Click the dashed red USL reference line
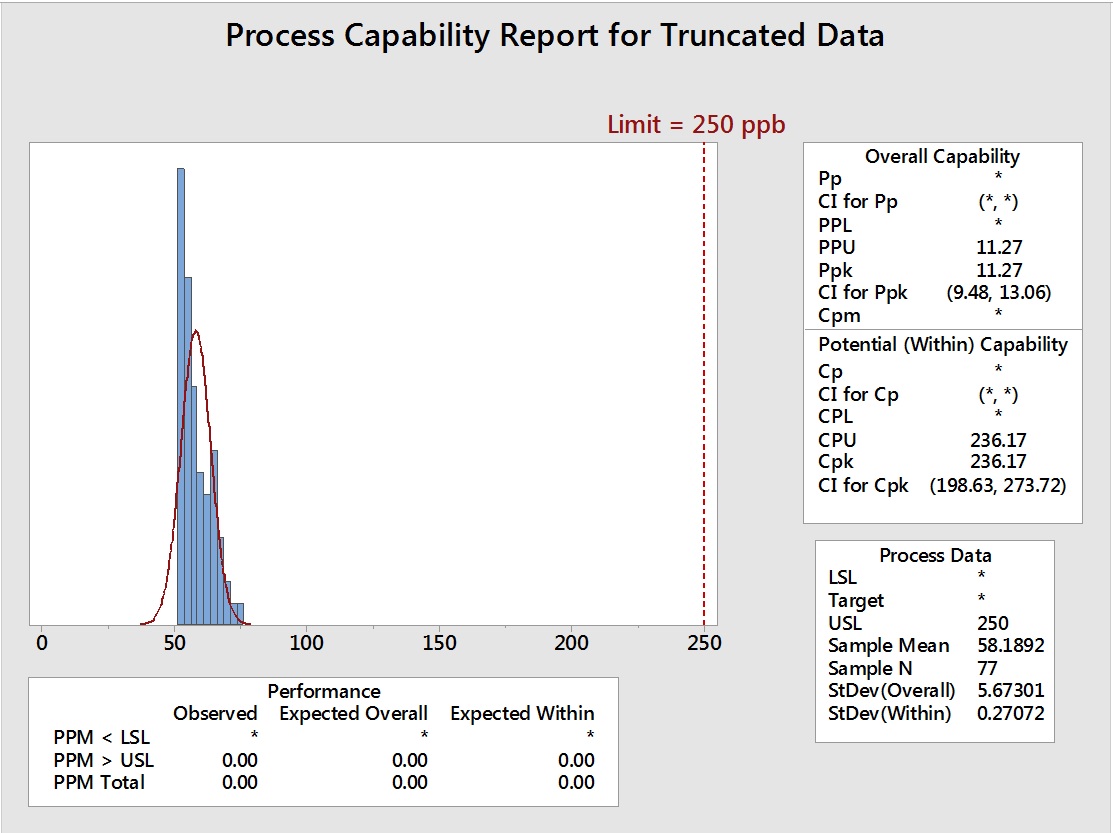Screen dimensions: 1113x833 [704, 400]
